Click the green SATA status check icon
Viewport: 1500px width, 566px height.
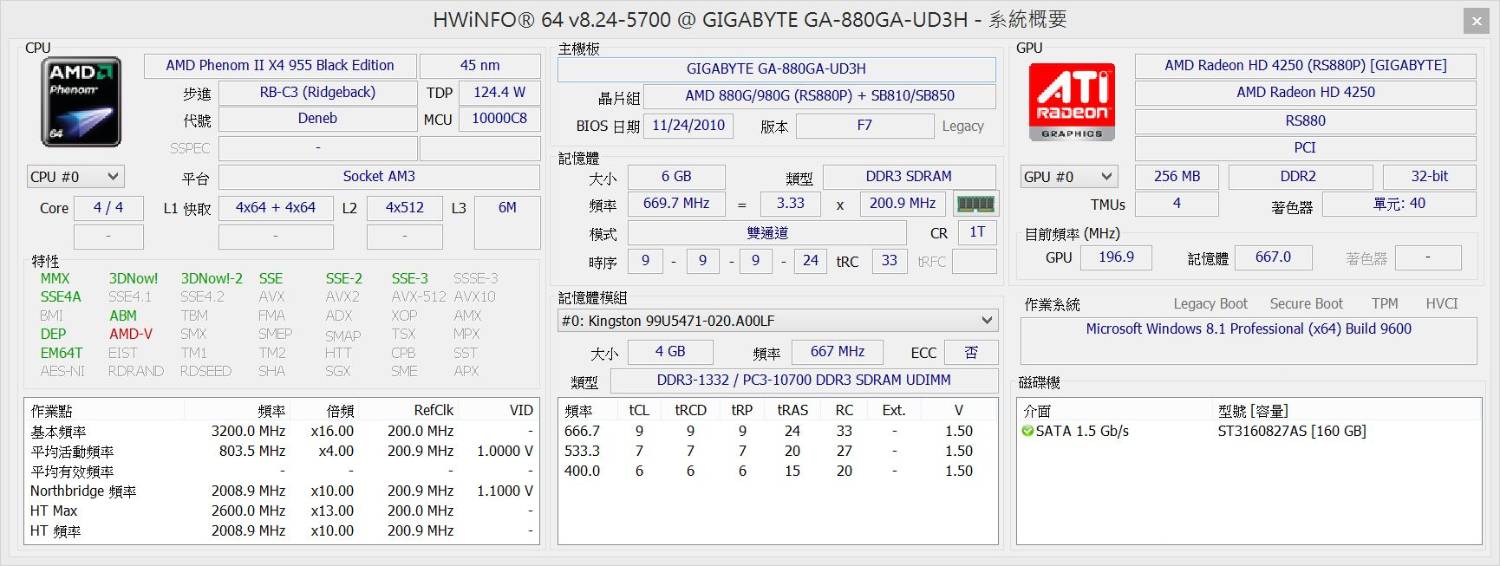tap(1027, 431)
